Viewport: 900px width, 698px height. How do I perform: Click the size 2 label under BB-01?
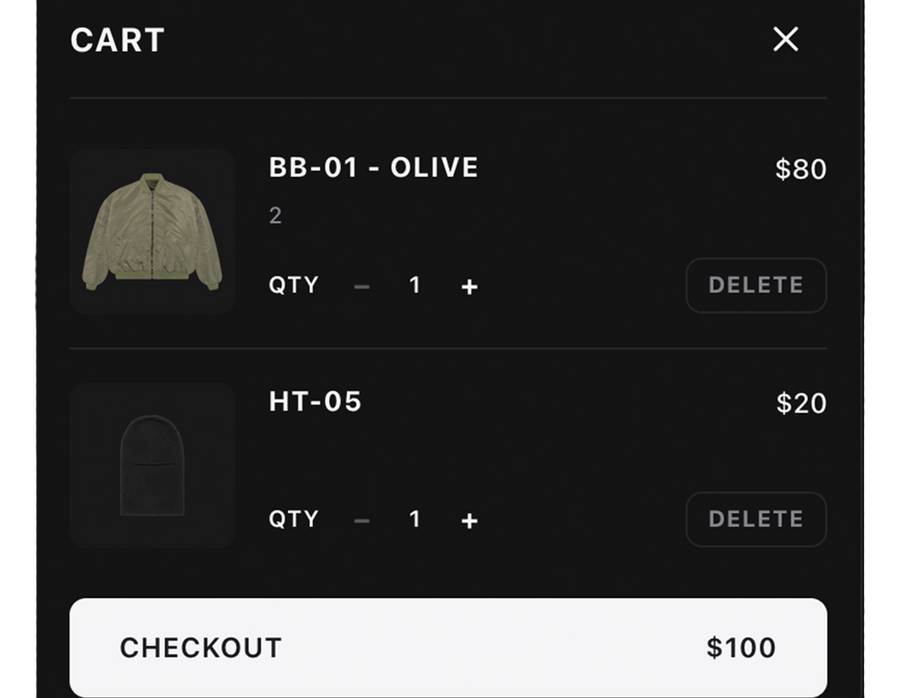tap(275, 216)
